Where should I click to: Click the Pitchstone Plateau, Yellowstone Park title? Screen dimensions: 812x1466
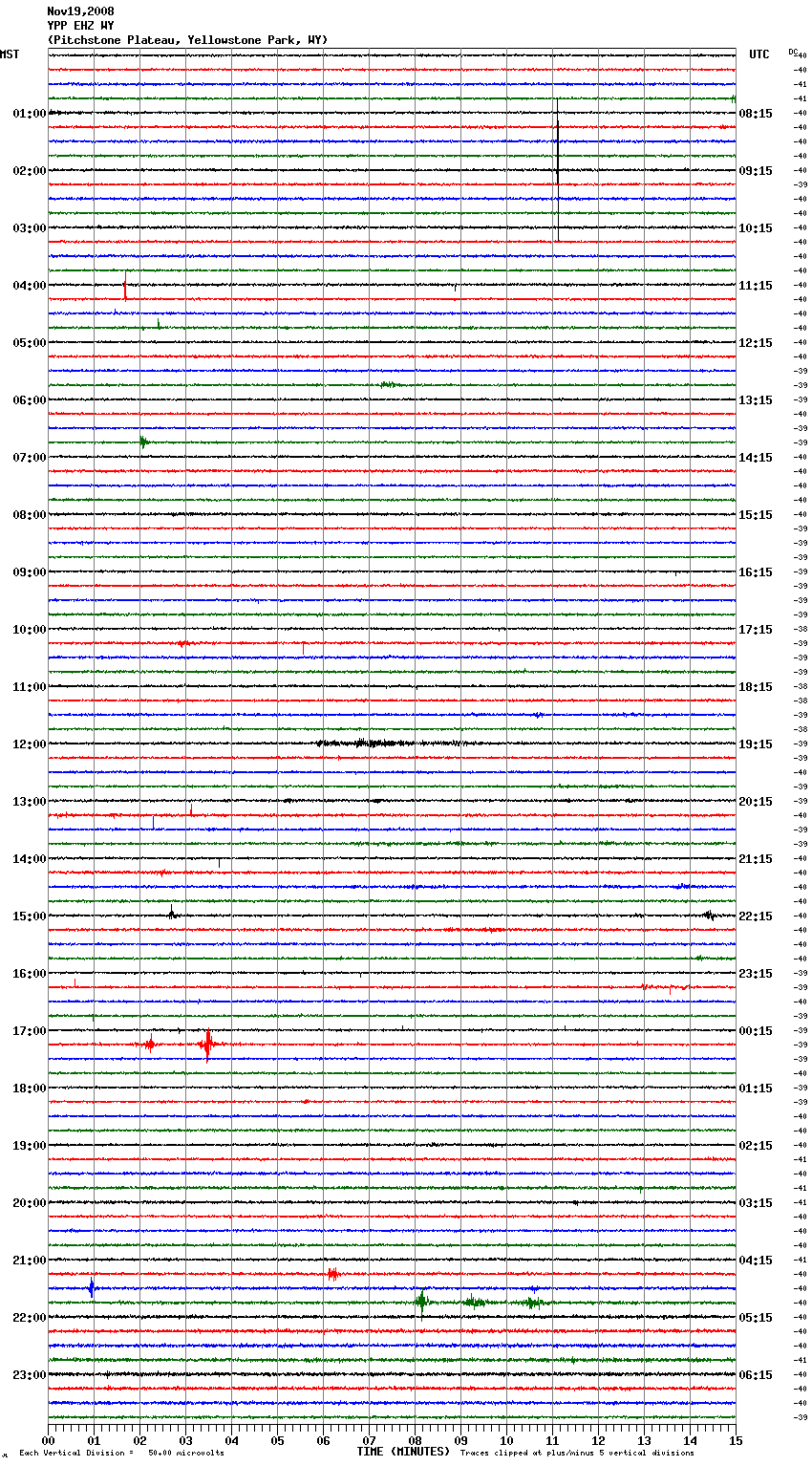click(187, 40)
